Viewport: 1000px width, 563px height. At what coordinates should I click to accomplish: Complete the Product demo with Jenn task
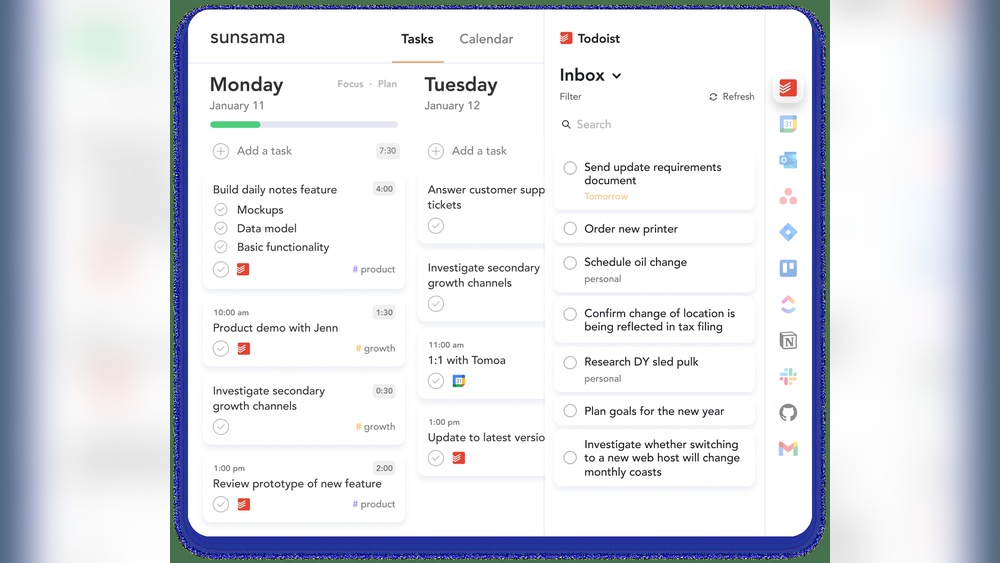pyautogui.click(x=221, y=348)
